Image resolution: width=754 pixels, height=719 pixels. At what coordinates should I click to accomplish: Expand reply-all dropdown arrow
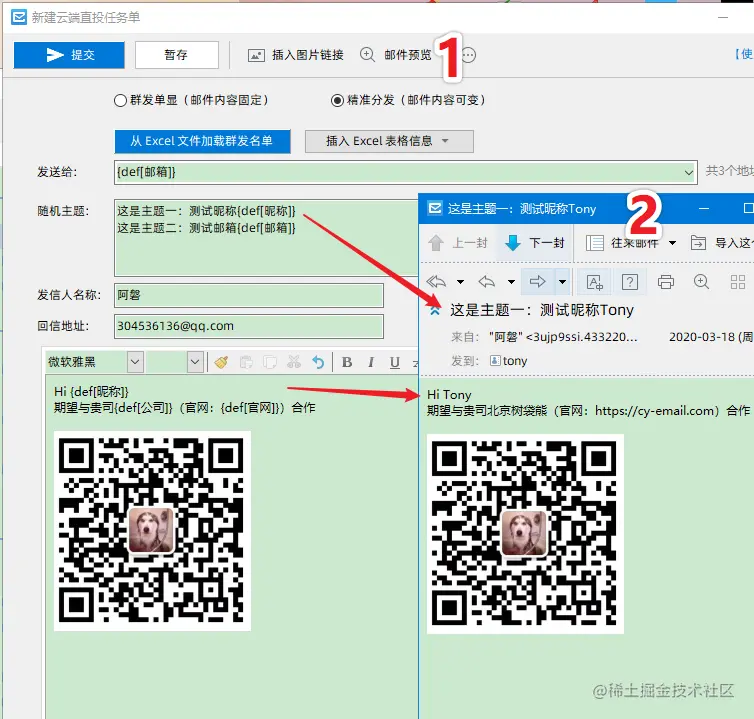(x=460, y=282)
